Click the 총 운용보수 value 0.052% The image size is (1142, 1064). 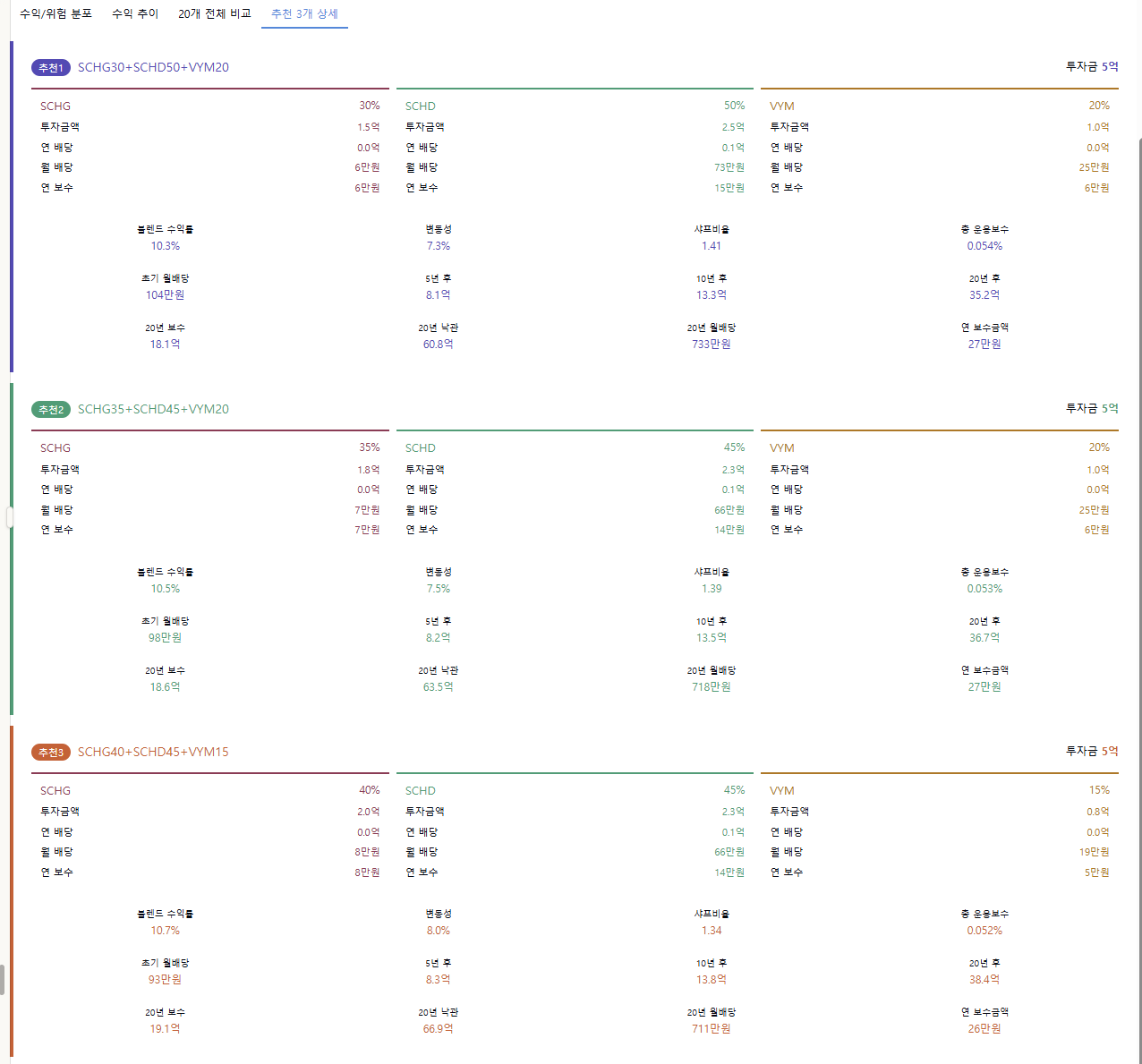pyautogui.click(x=984, y=931)
